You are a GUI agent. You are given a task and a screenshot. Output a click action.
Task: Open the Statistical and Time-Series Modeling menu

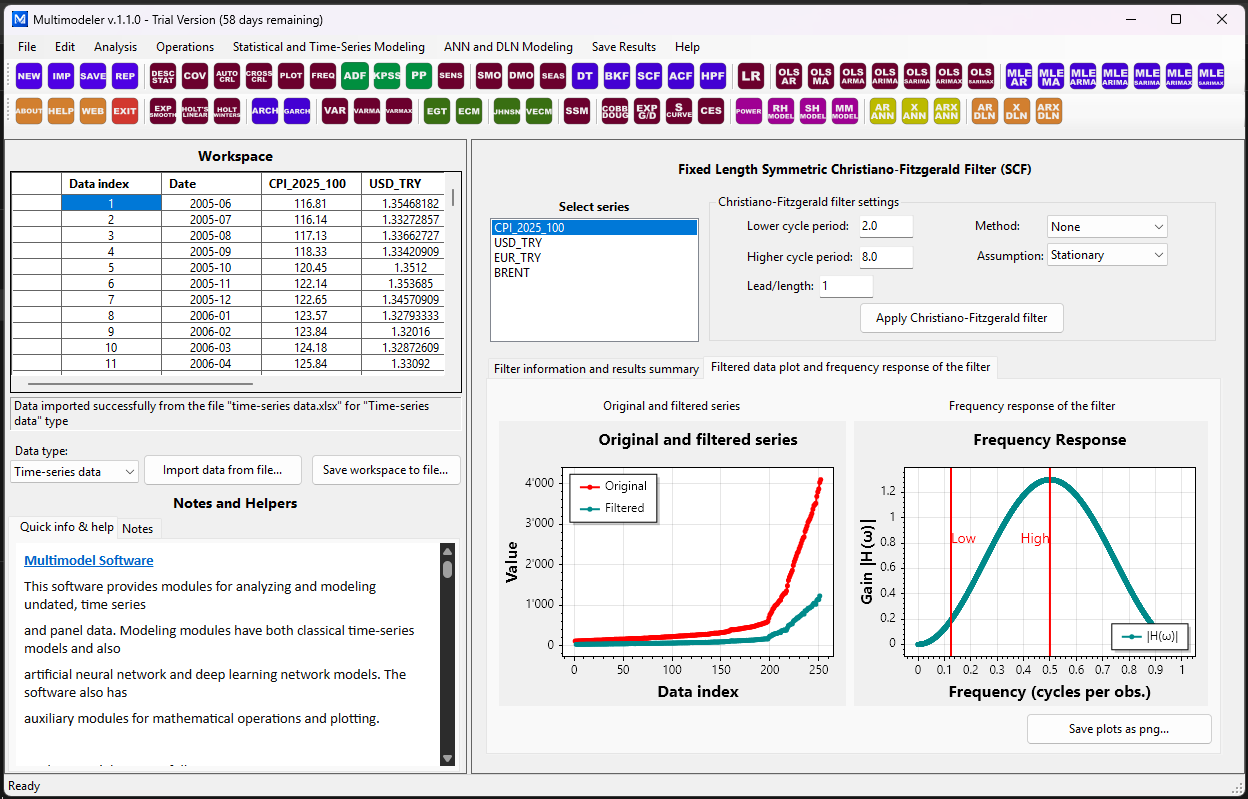coord(329,47)
